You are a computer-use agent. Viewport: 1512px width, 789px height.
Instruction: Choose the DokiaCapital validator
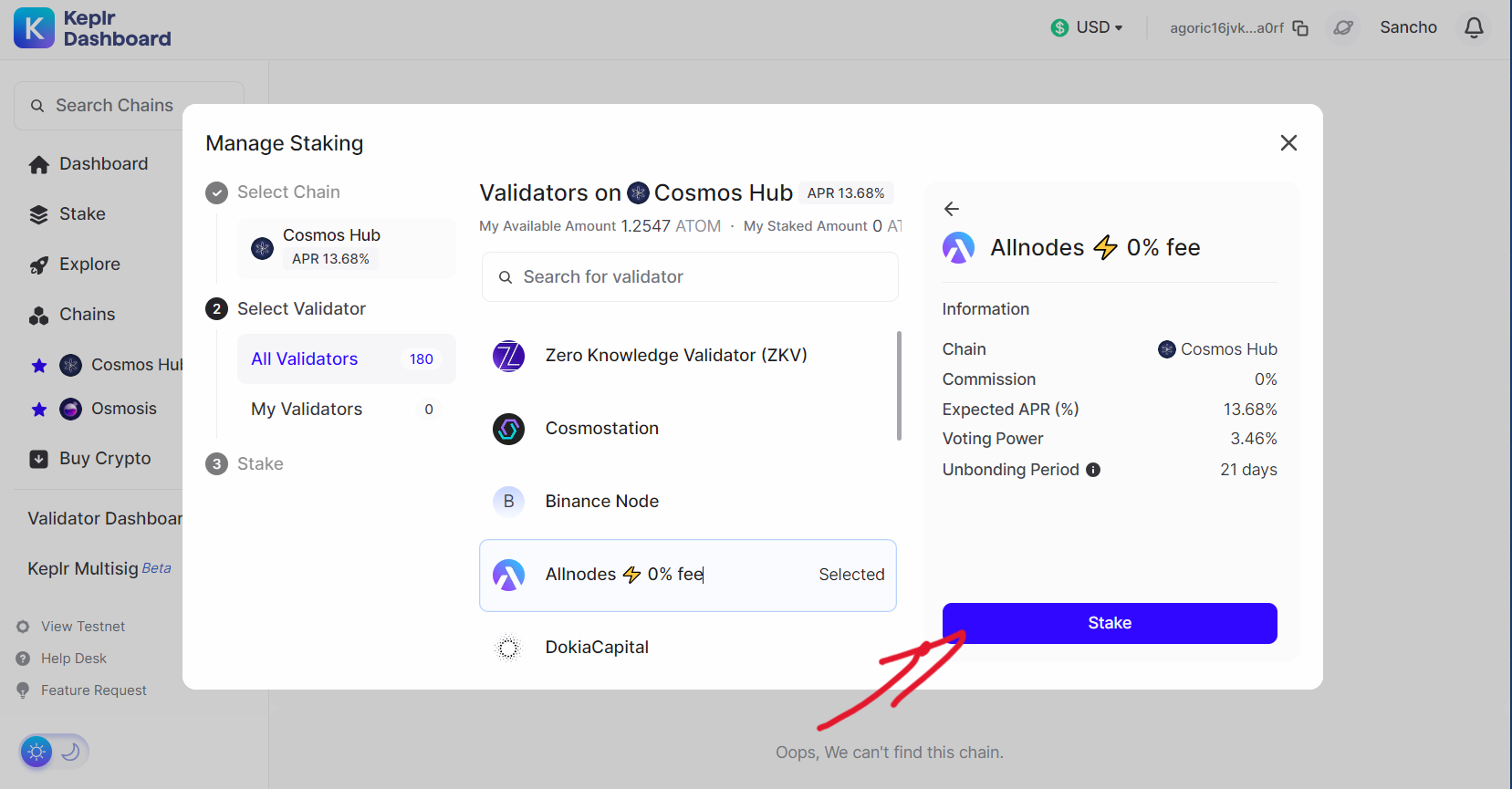(x=688, y=648)
